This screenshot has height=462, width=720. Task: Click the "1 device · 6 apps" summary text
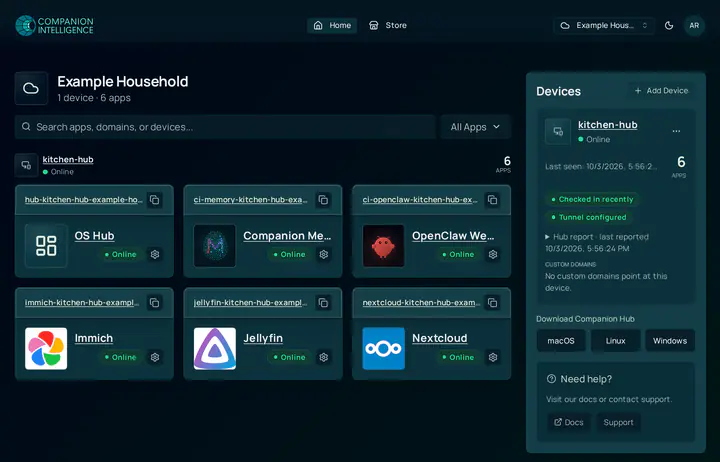94,98
